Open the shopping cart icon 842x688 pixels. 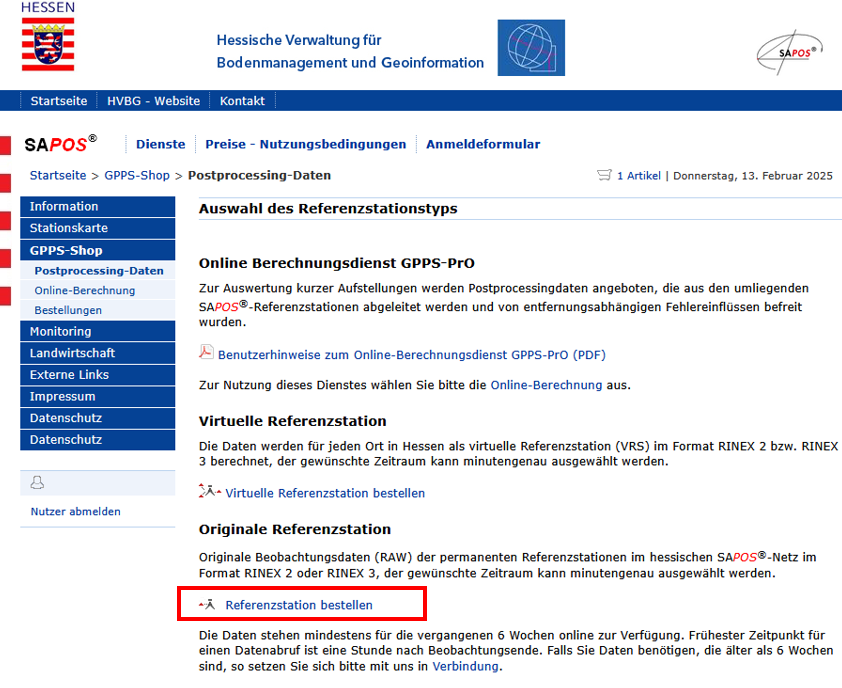coord(604,175)
